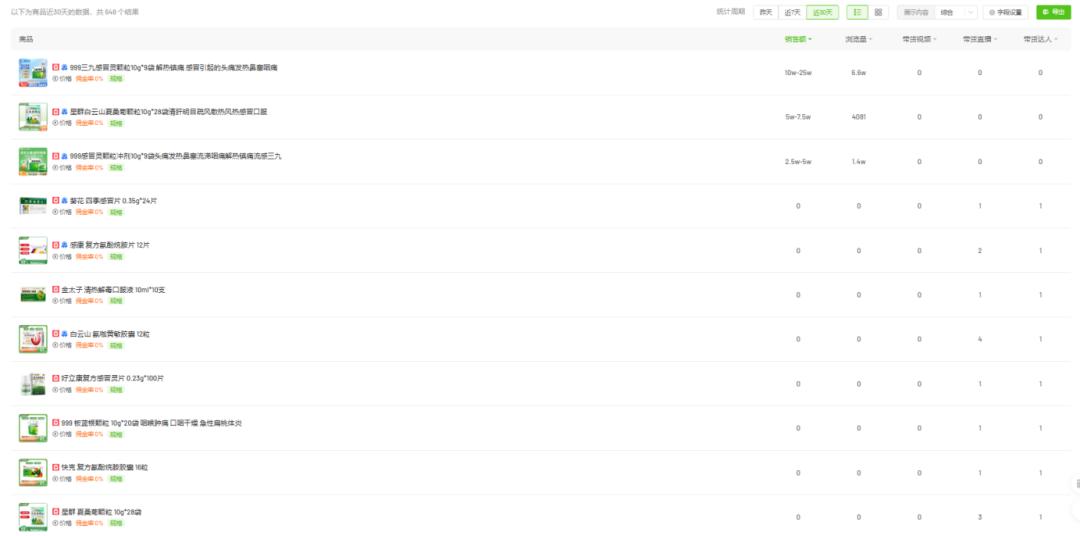Open 字段设置 field settings
This screenshot has height=536, width=1080.
pos(1006,12)
